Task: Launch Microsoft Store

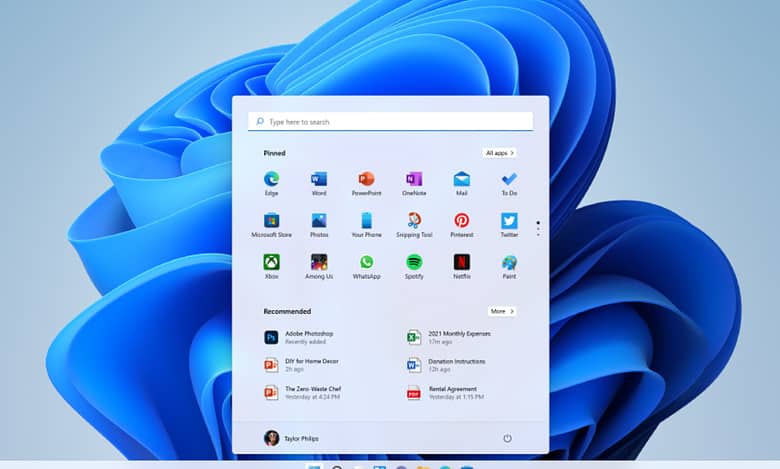Action: tap(271, 225)
